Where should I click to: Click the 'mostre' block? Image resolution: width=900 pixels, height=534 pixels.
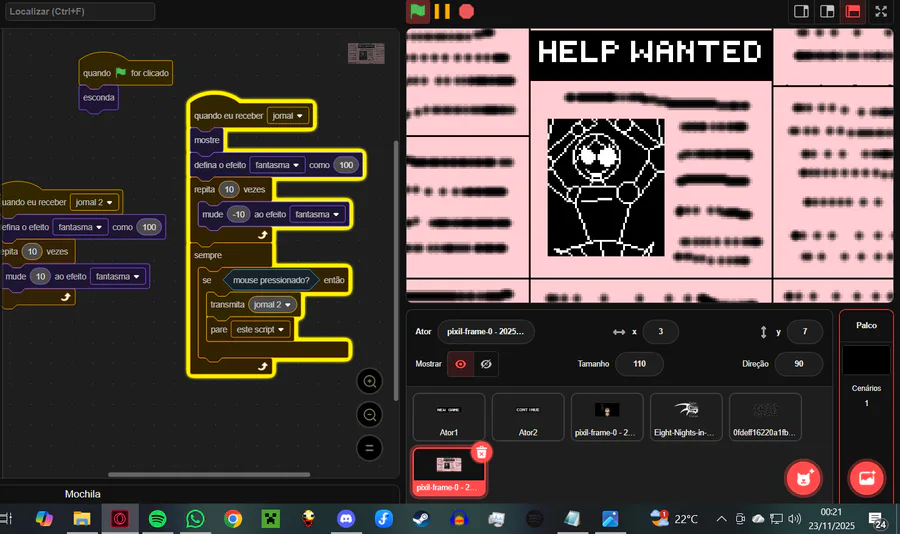coord(207,140)
